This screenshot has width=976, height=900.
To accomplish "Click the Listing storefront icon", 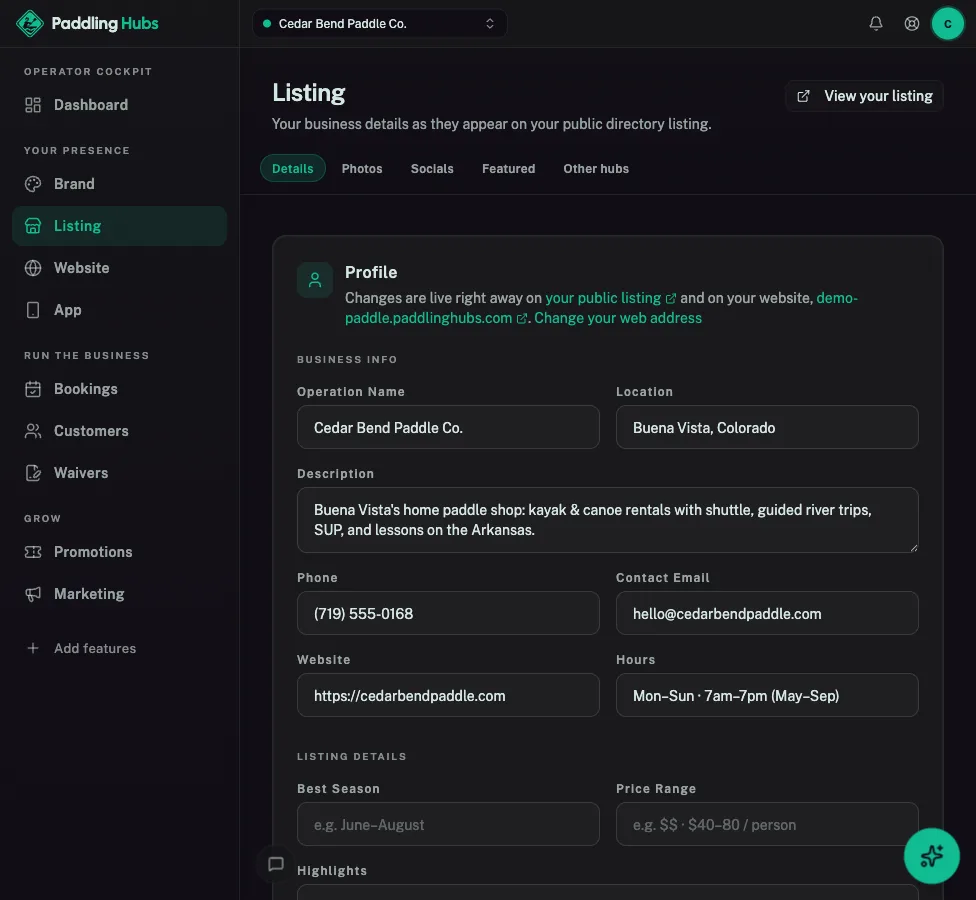I will point(33,226).
